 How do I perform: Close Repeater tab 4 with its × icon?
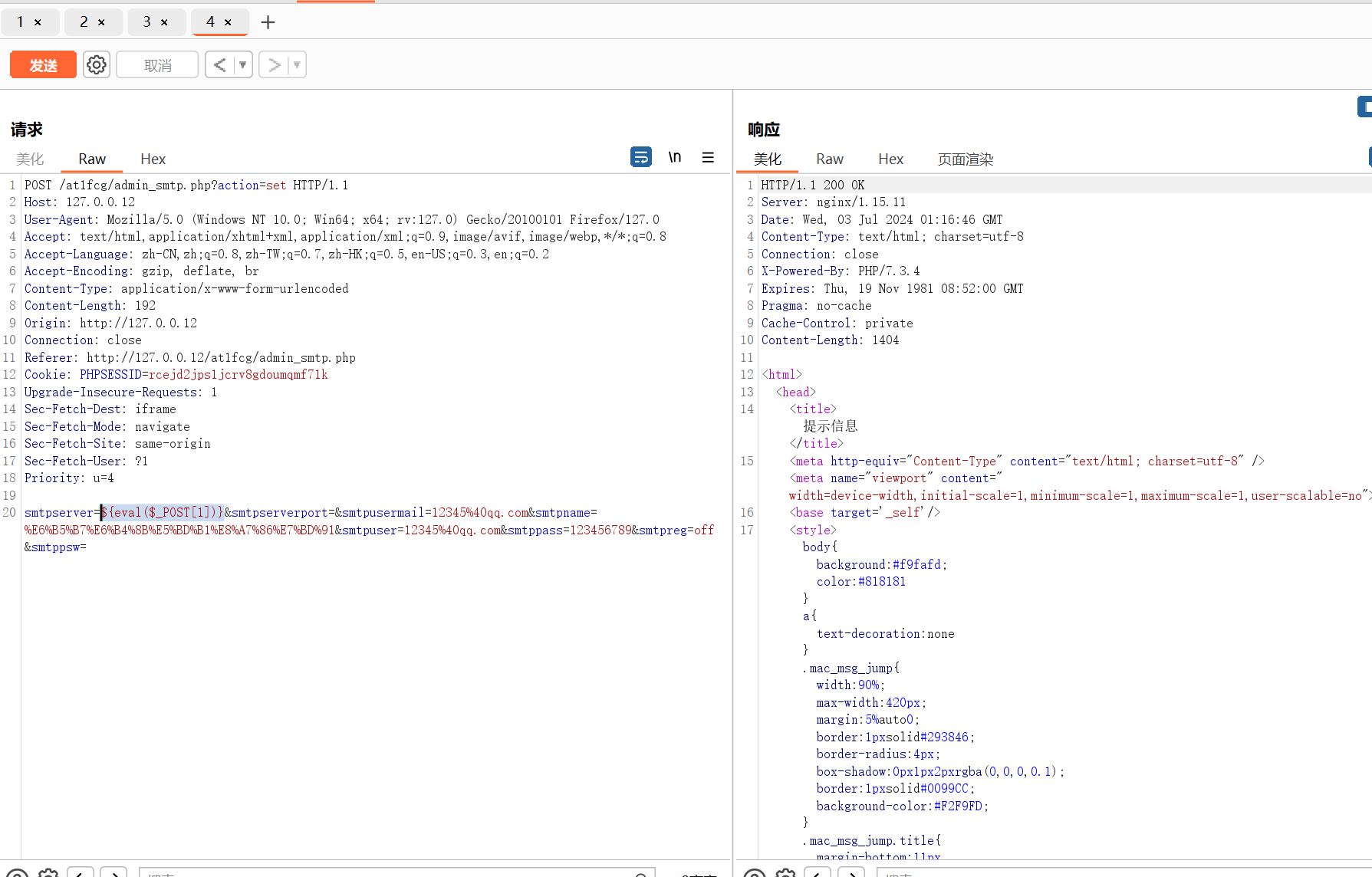[x=228, y=22]
